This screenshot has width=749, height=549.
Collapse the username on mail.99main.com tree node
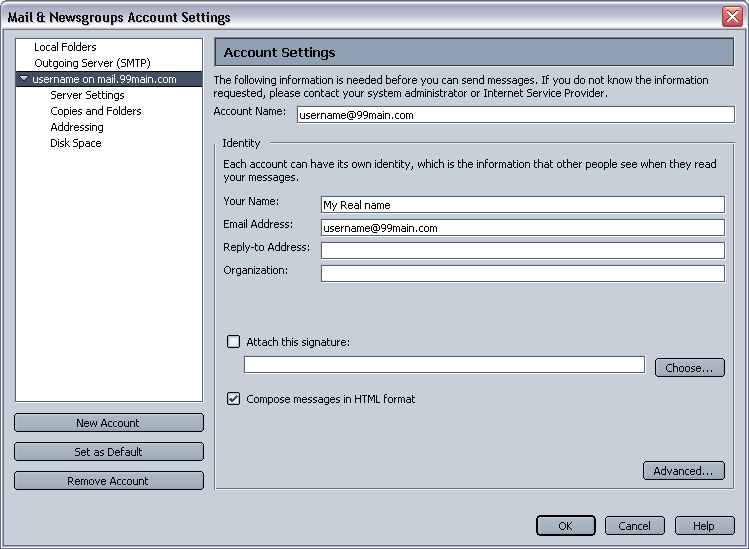pos(23,79)
